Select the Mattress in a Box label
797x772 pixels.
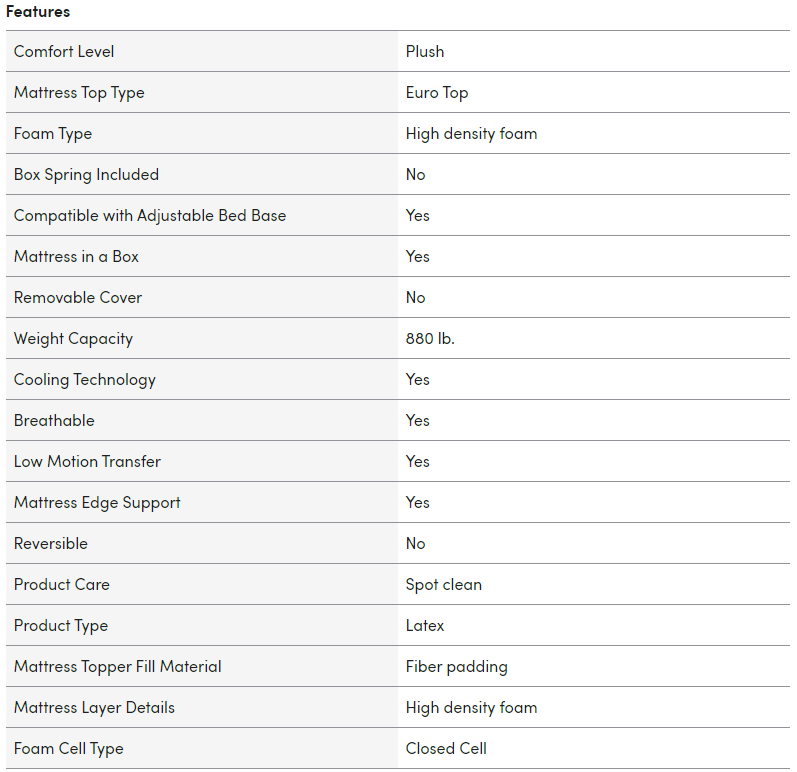76,256
